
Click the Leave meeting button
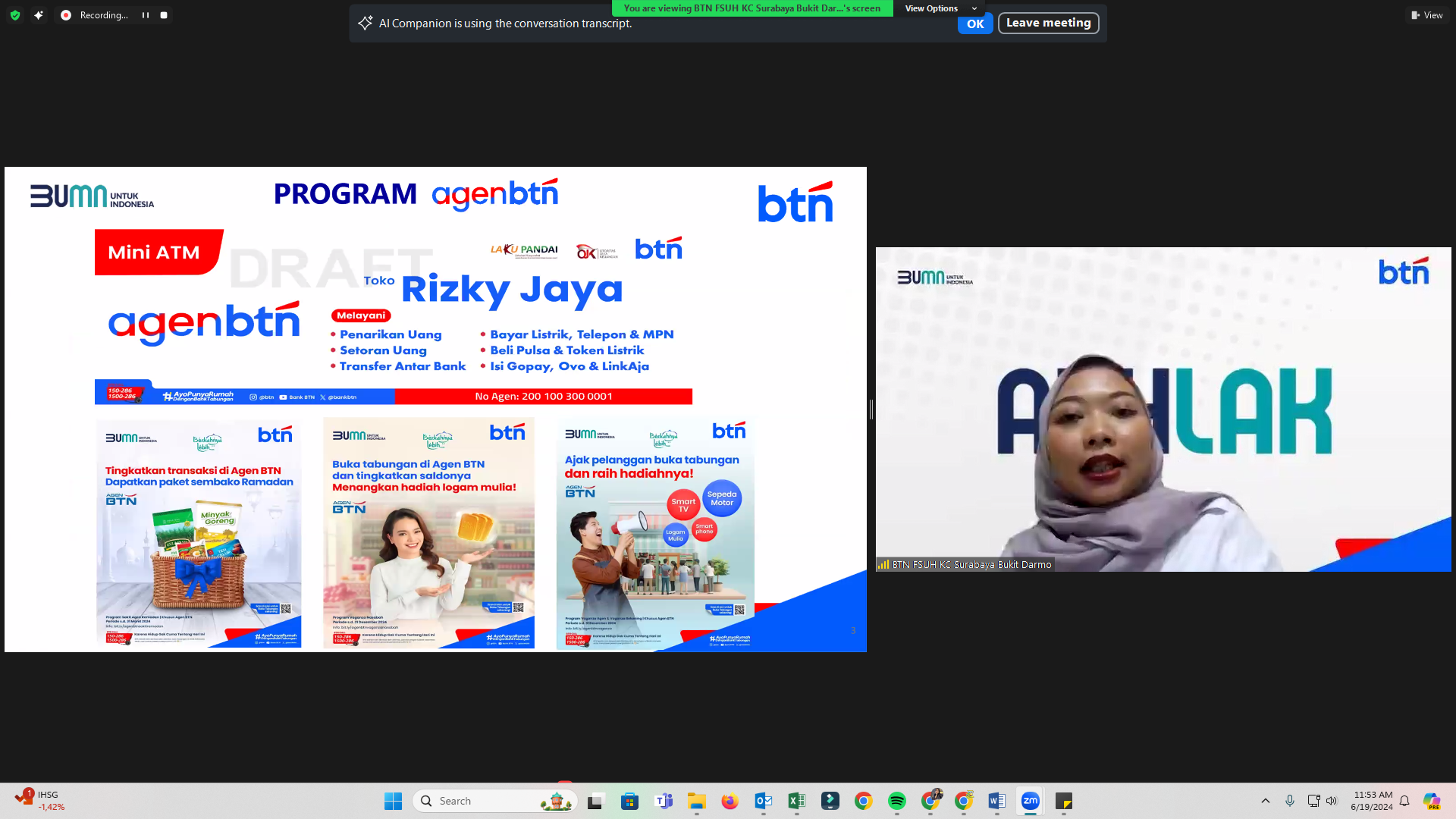click(1048, 23)
